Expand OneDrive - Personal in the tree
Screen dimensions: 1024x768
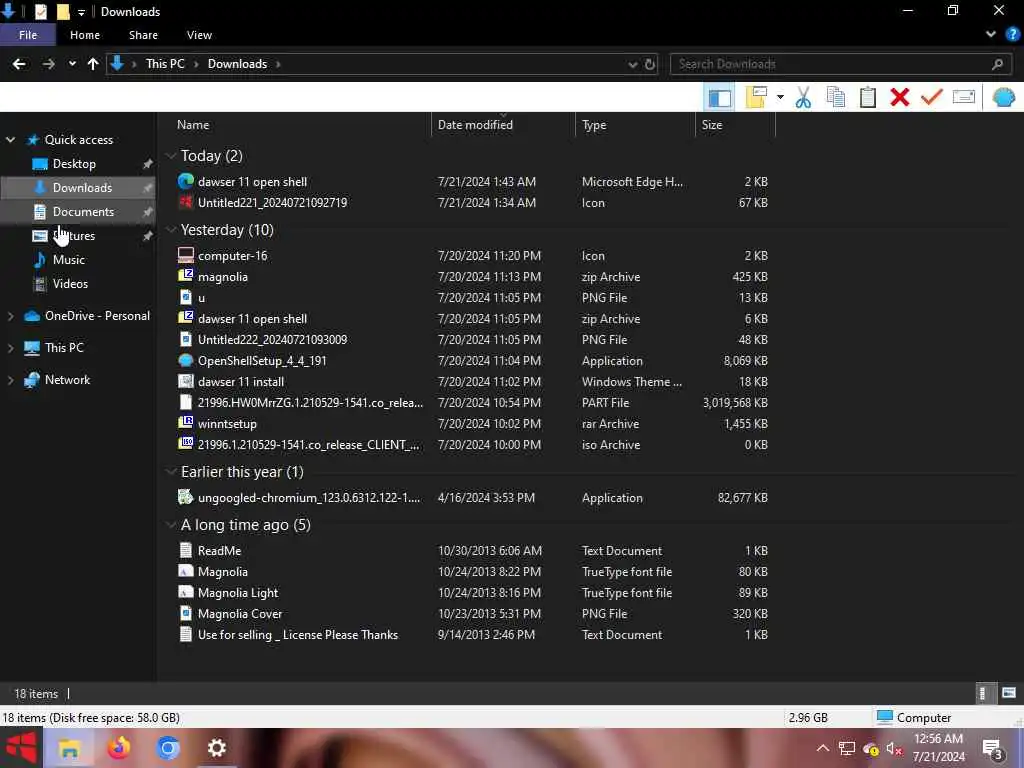click(x=10, y=316)
